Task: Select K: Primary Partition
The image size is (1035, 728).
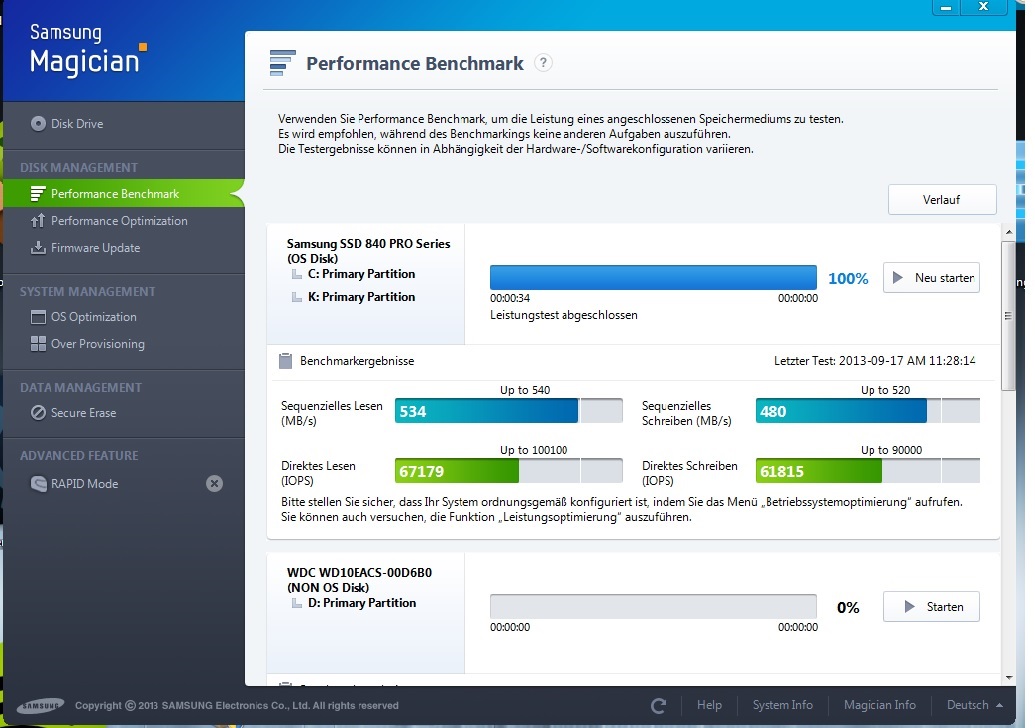Action: point(361,297)
